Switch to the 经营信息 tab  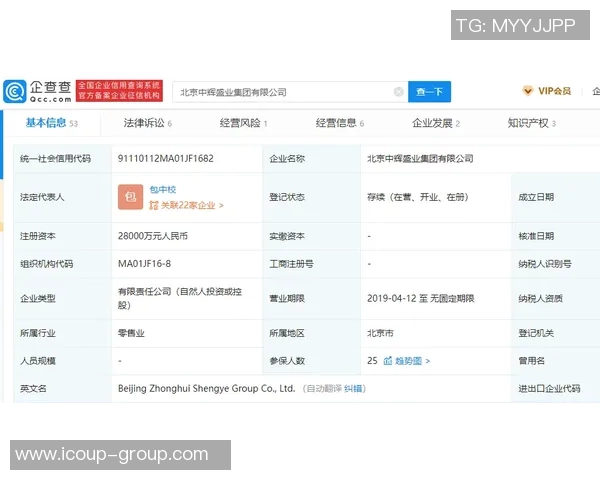point(339,123)
